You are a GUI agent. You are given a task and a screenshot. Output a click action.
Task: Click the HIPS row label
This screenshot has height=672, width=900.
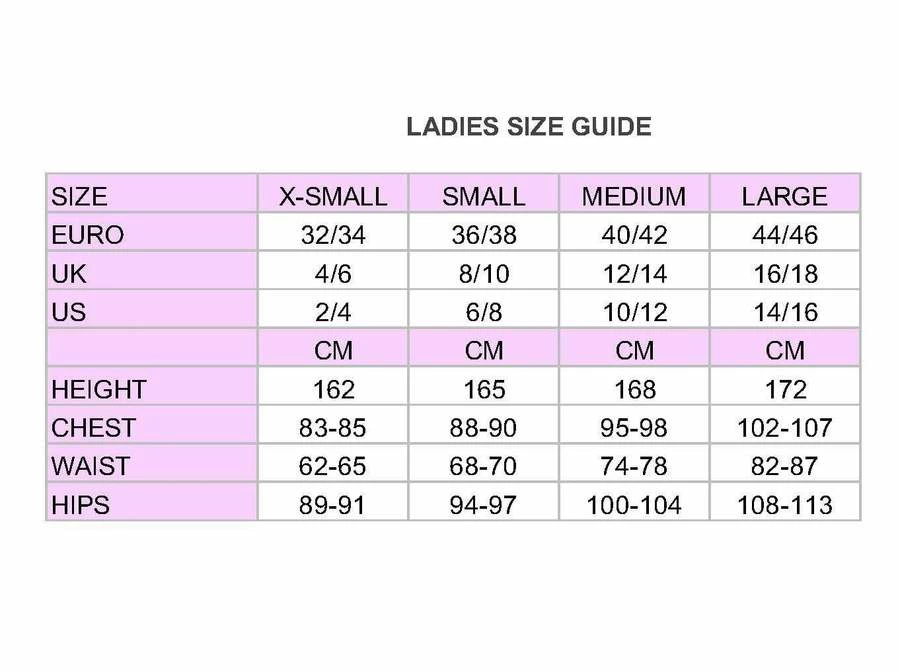click(x=81, y=505)
